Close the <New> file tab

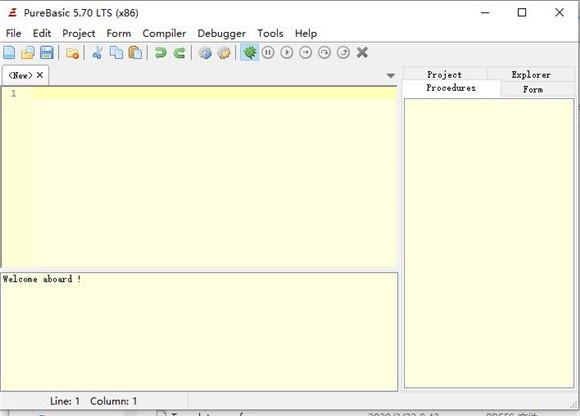coord(40,75)
